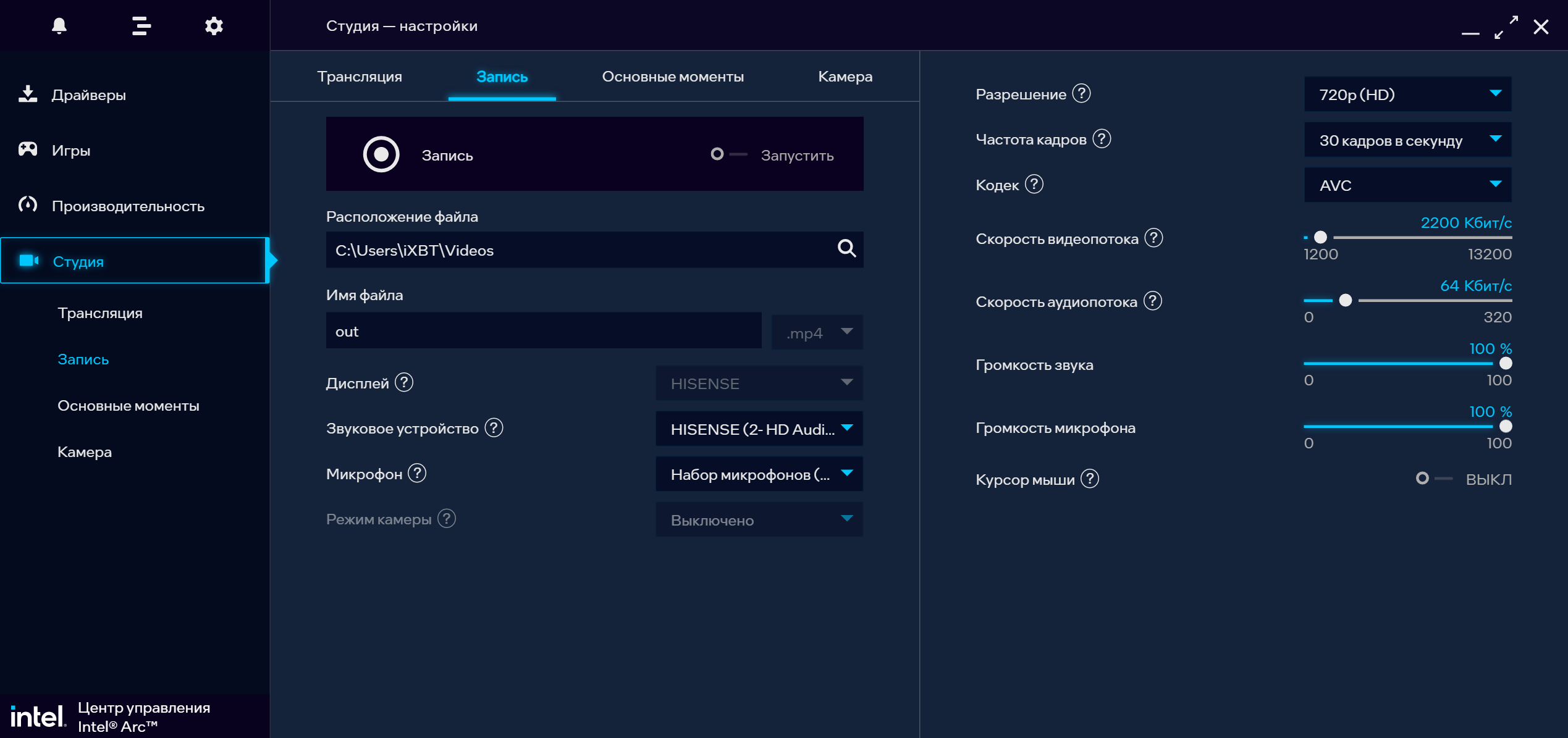The image size is (1568, 738).
Task: Switch to the Трансляция tab
Action: point(360,77)
